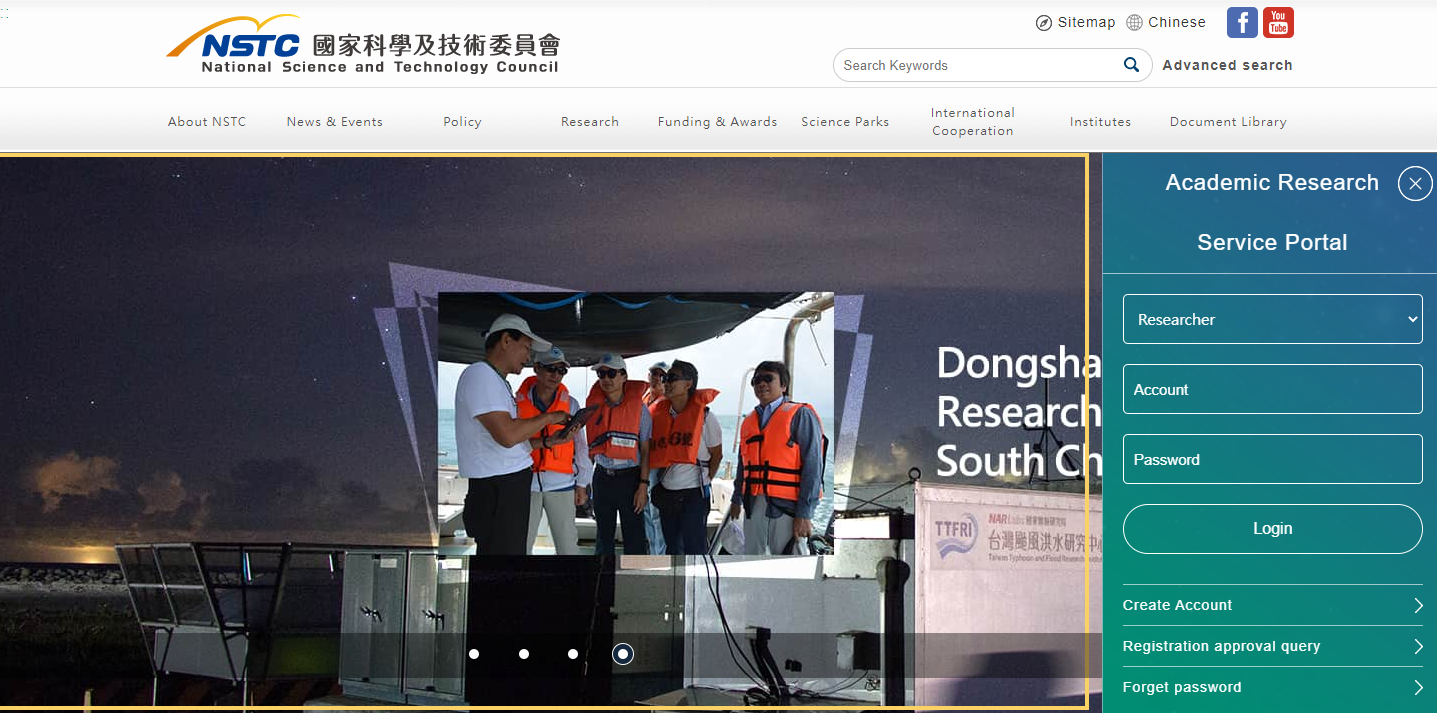Open the About NSTC menu
This screenshot has height=713, width=1437.
(207, 122)
